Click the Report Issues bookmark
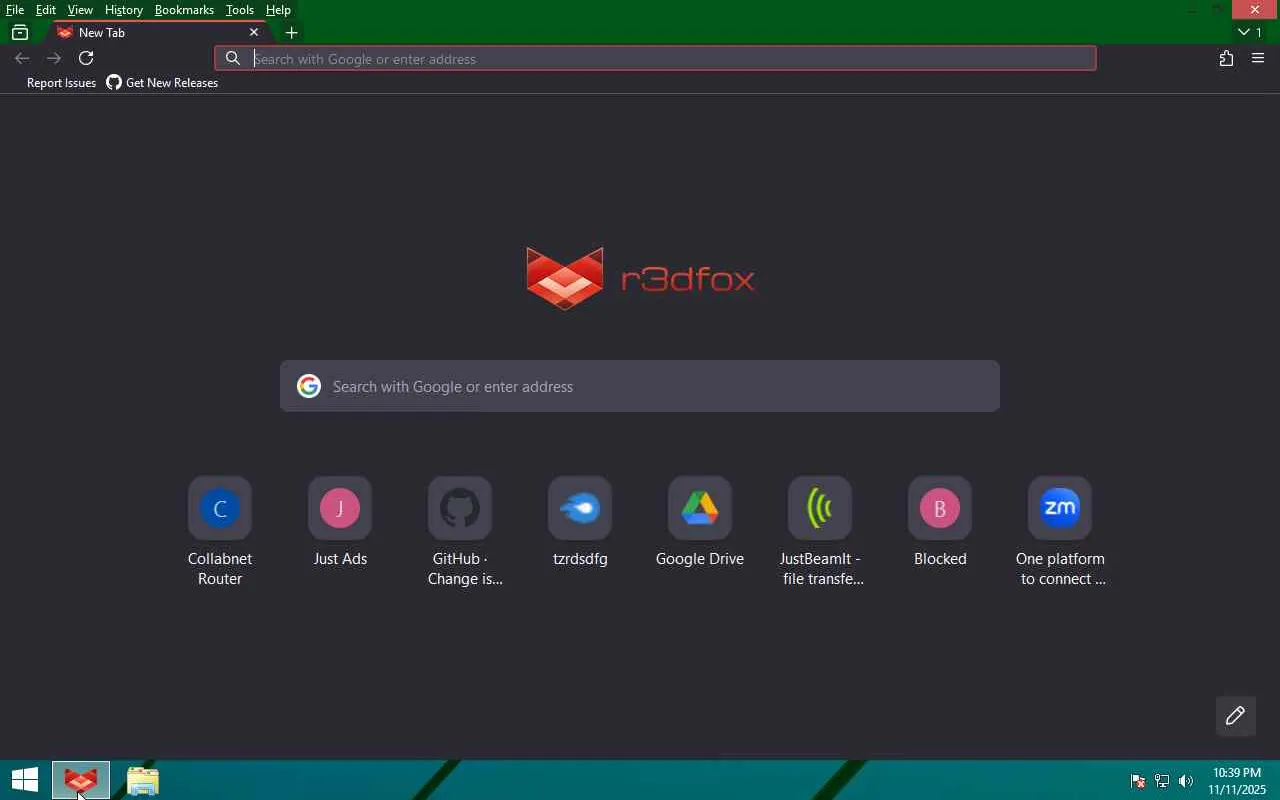The height and width of the screenshot is (800, 1280). (x=61, y=83)
